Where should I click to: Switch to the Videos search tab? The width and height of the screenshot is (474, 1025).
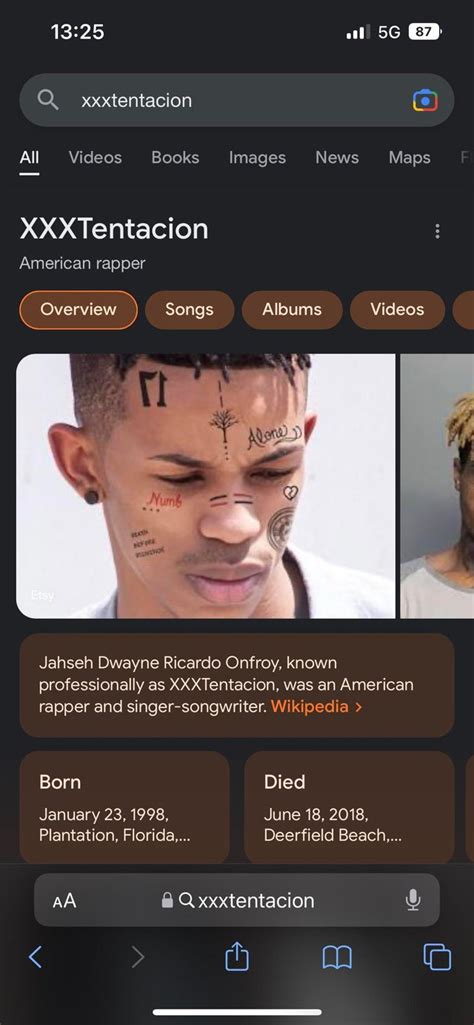click(95, 158)
